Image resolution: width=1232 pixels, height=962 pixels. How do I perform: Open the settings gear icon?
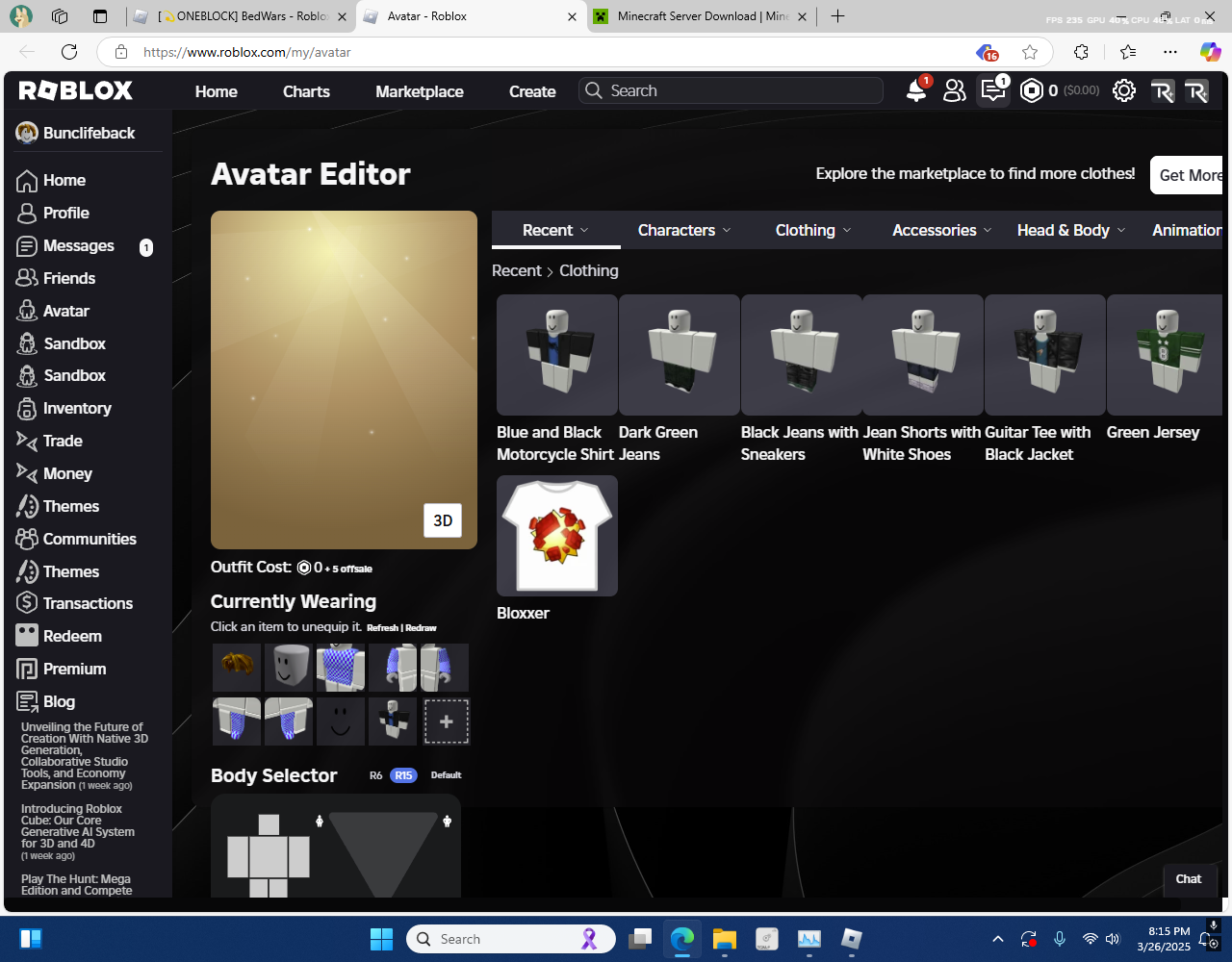pos(1123,90)
